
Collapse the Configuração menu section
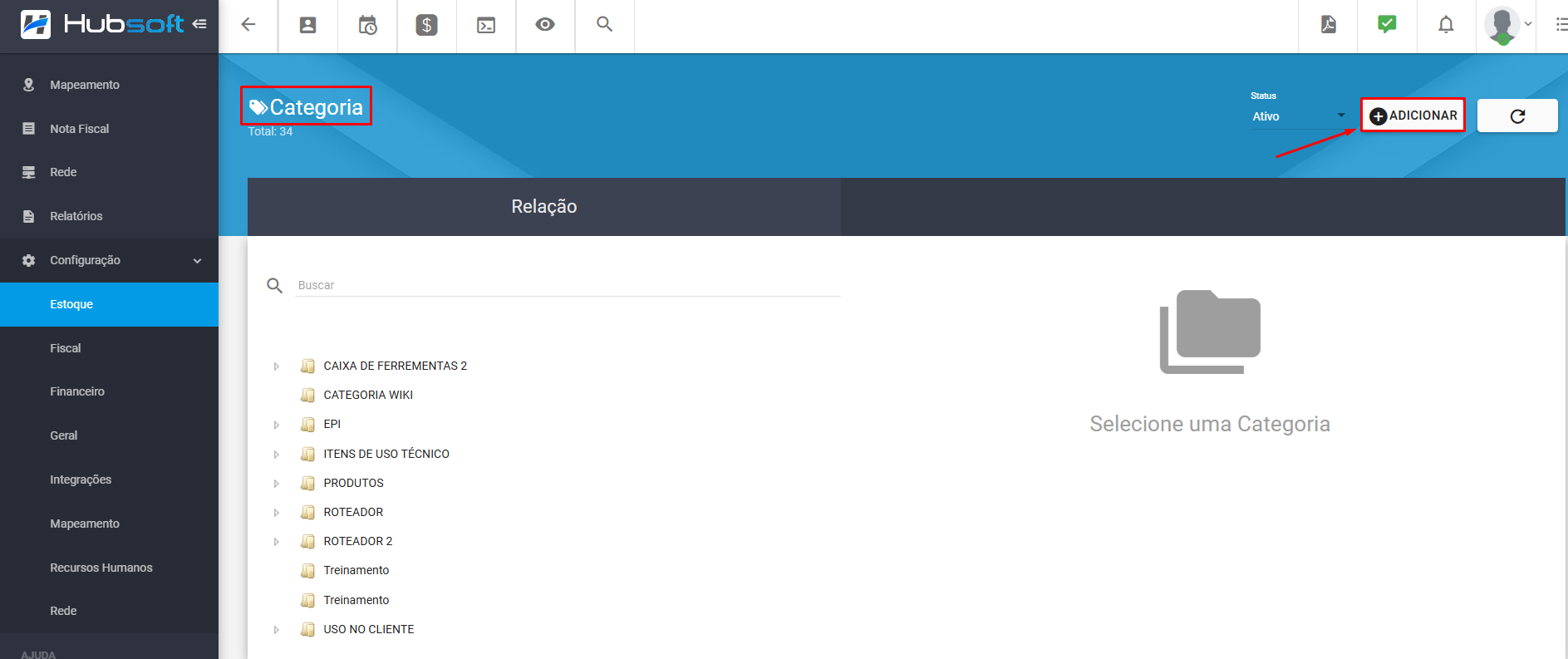click(109, 260)
